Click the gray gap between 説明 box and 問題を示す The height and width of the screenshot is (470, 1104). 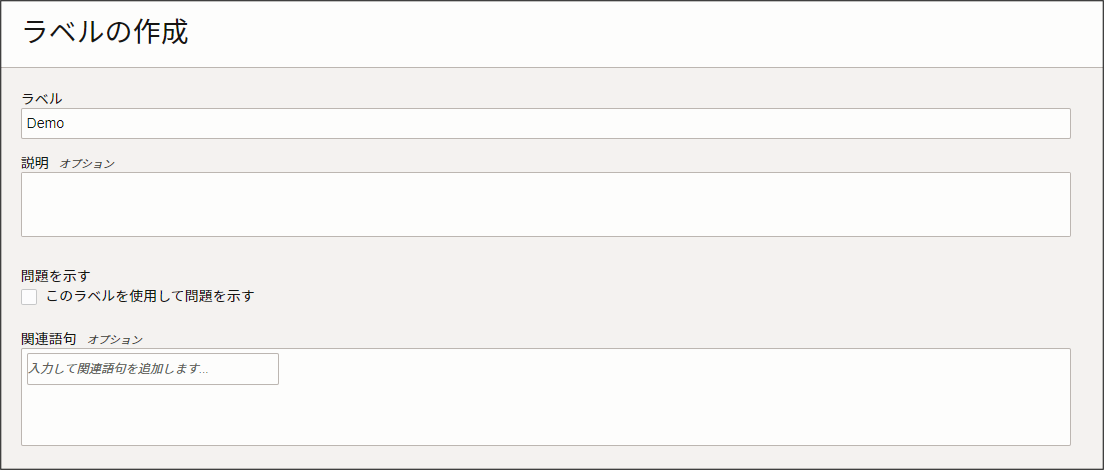pyautogui.click(x=545, y=252)
